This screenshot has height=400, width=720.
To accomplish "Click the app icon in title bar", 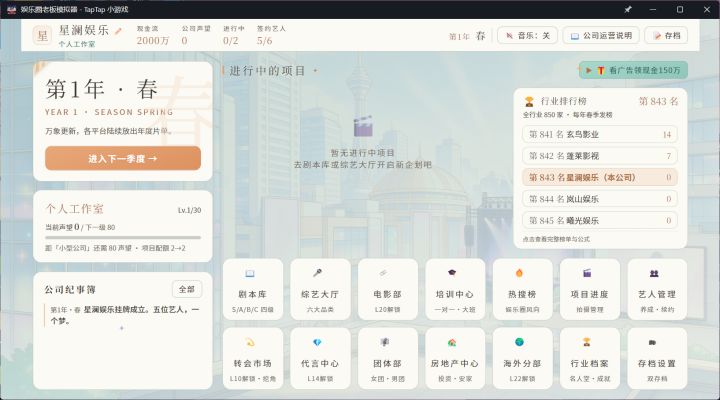I will (11, 9).
